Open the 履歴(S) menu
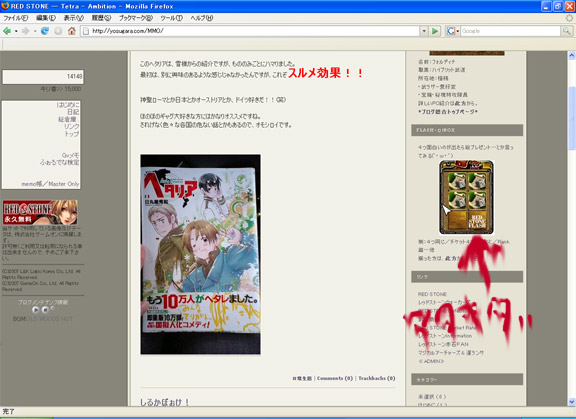Screen dimensions: 576x419 101,18
